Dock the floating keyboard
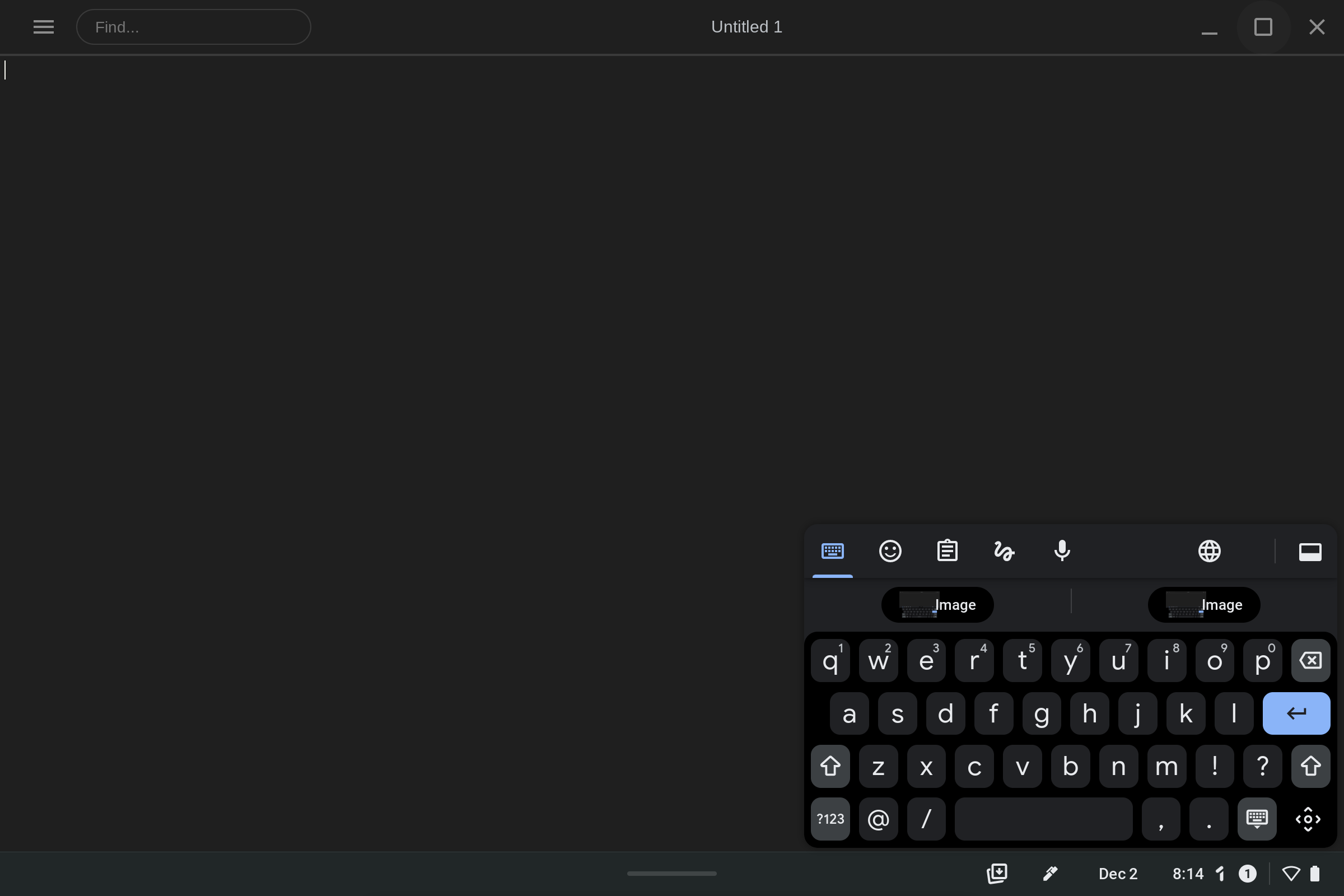The width and height of the screenshot is (1344, 896). pyautogui.click(x=1310, y=552)
